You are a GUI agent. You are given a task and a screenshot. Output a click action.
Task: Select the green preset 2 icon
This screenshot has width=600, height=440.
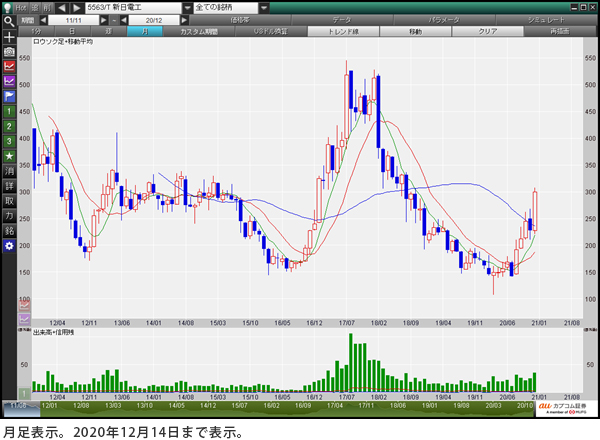click(9, 126)
